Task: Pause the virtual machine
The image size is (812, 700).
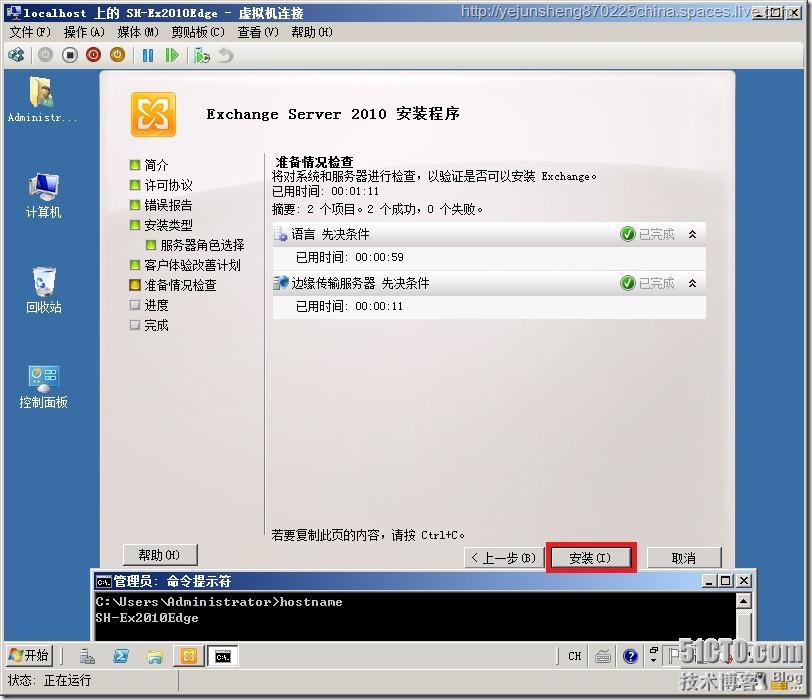Action: click(x=148, y=55)
